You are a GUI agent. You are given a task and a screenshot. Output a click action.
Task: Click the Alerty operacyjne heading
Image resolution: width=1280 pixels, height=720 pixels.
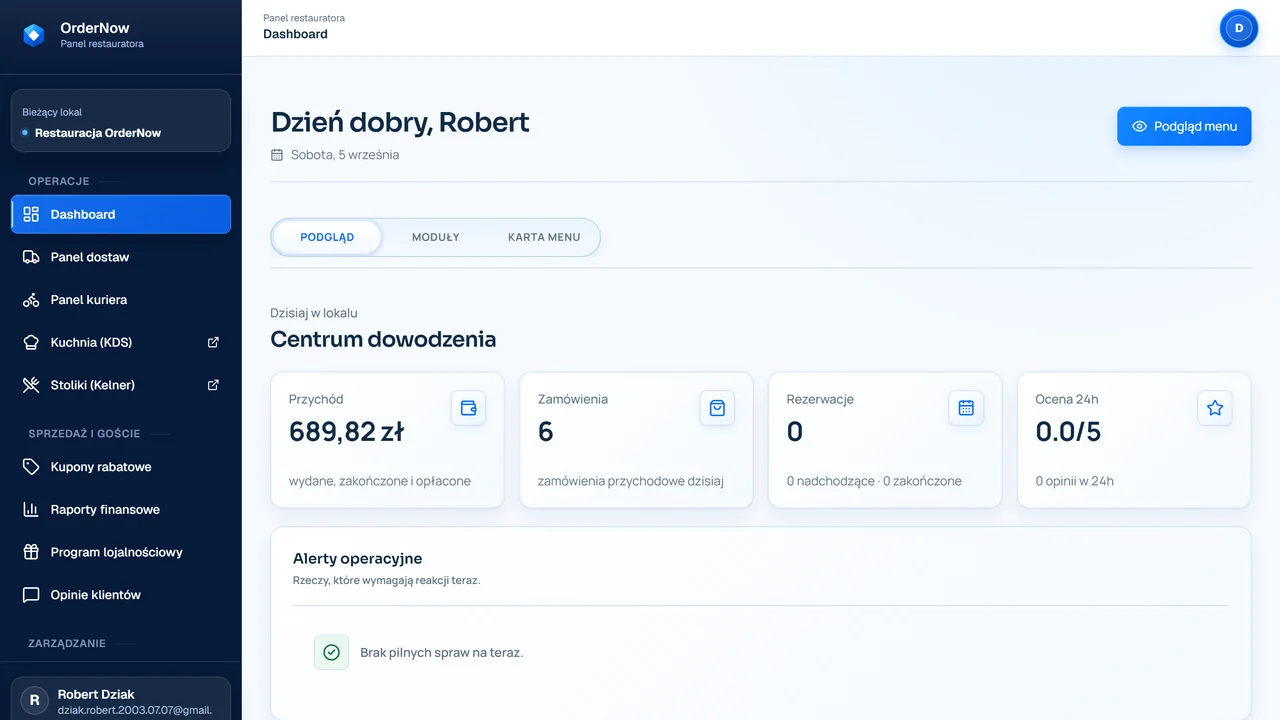(x=358, y=559)
